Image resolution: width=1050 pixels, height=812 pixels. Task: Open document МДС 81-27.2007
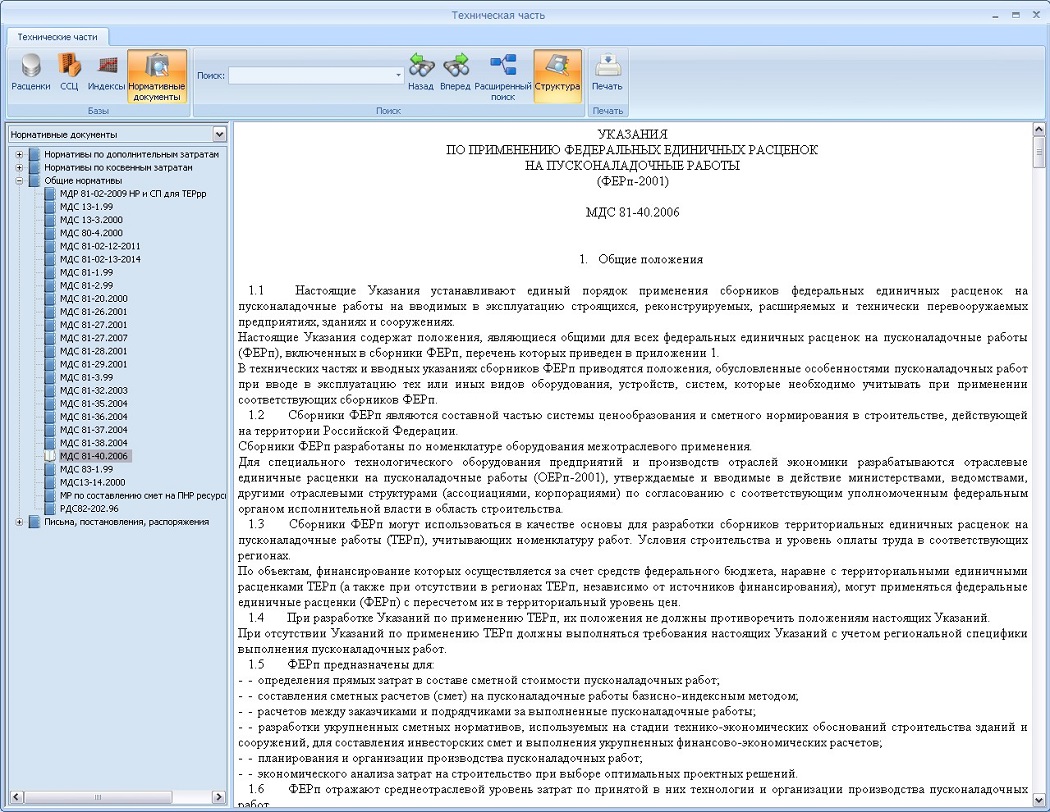(94, 338)
